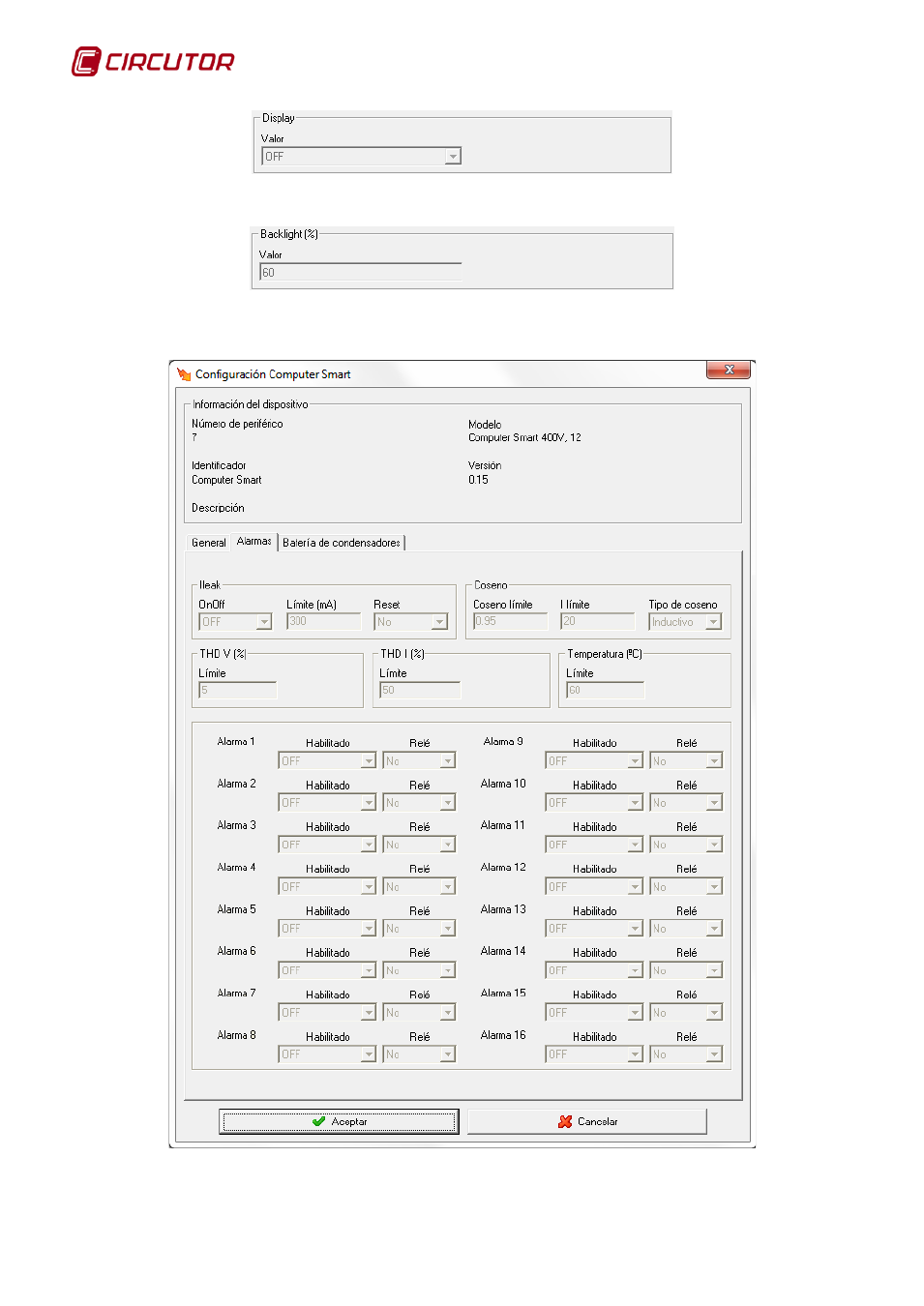Switch to the General tab

pos(209,543)
